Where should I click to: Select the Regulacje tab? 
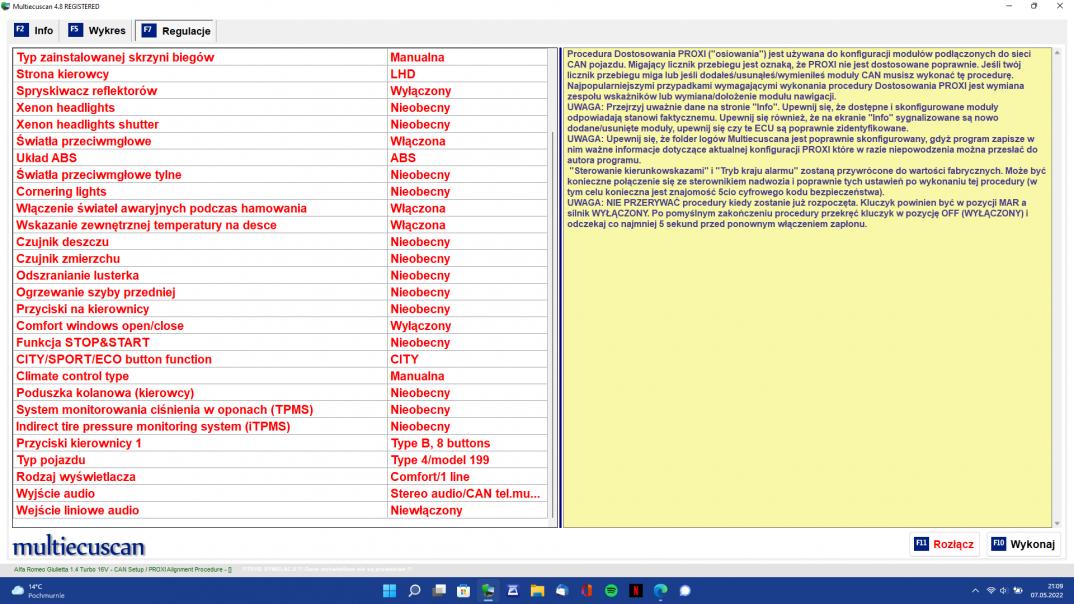[x=176, y=31]
